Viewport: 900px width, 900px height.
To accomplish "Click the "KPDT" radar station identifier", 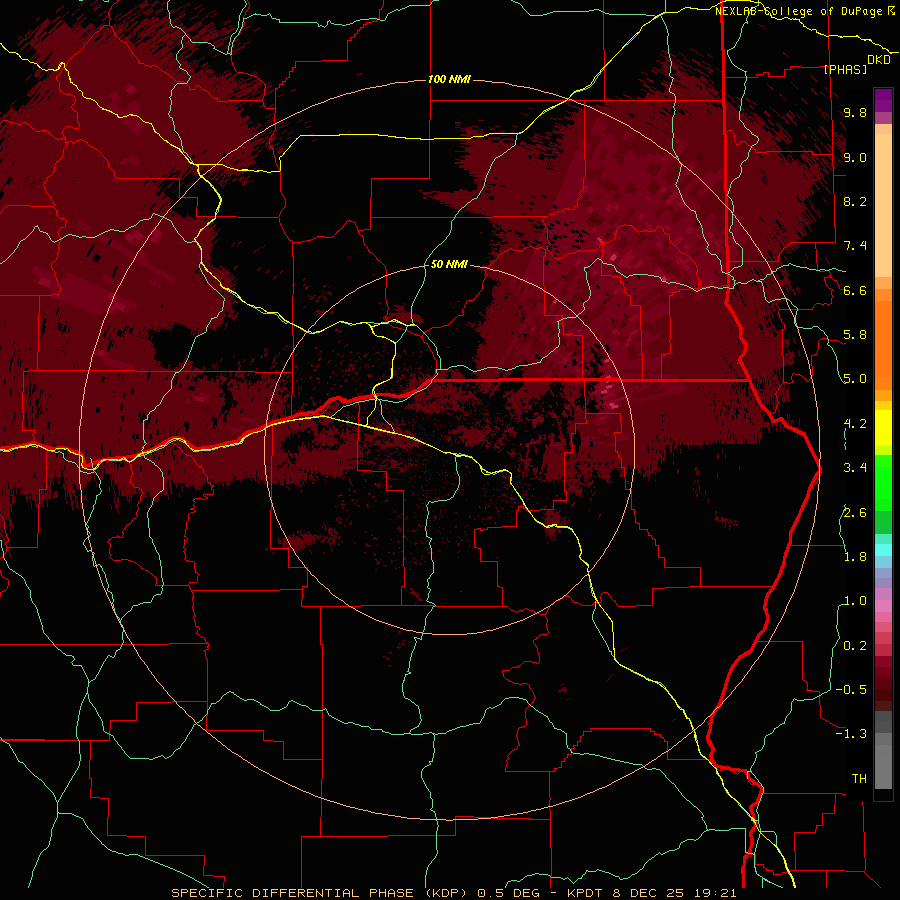I will click(x=583, y=893).
